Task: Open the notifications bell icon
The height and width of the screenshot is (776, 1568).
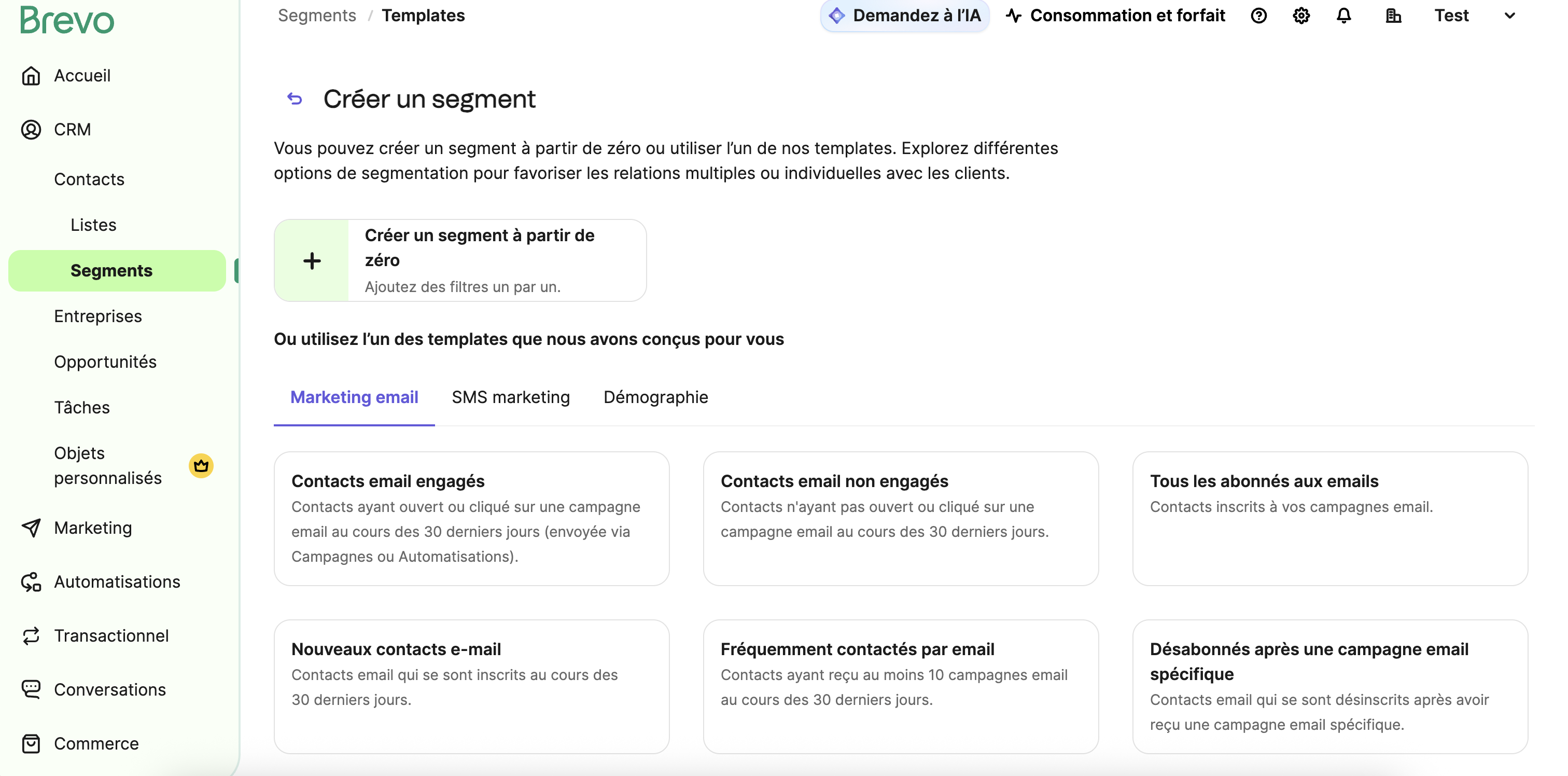Action: click(x=1343, y=15)
